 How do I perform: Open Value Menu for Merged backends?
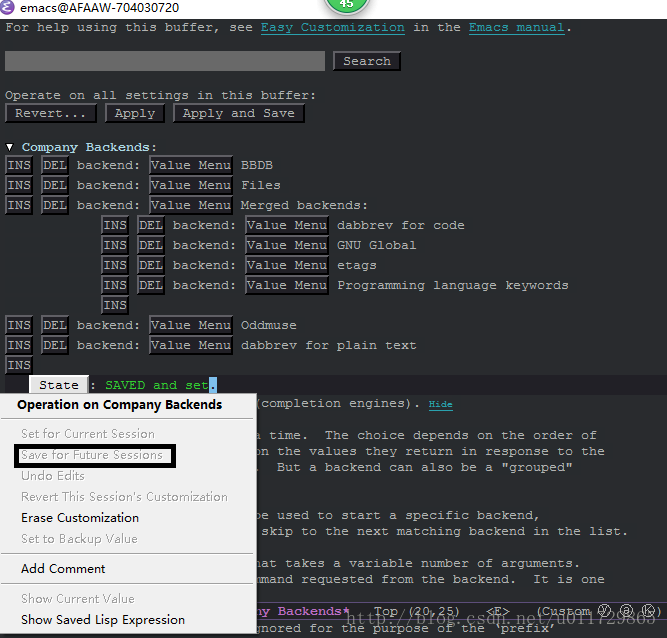tap(191, 205)
